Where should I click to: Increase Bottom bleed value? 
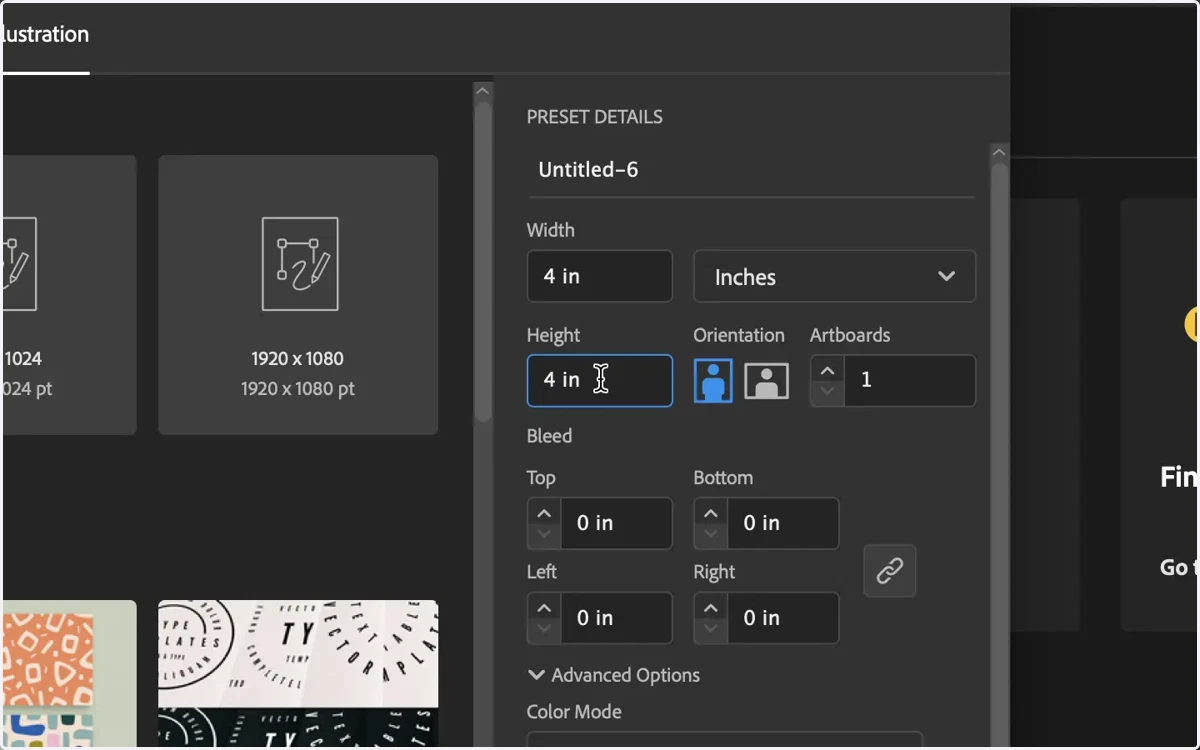[x=711, y=512]
